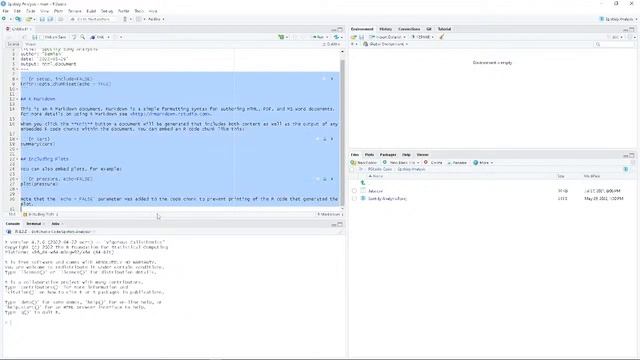The image size is (640, 360).
Task: Click run-all-above icon on the cars chunk
Action: (x=325, y=139)
